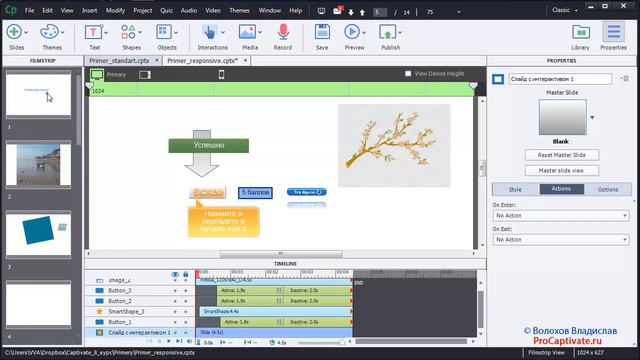Toggle lock dot for Button_2 layer
This screenshot has height=360, width=640.
tap(186, 301)
